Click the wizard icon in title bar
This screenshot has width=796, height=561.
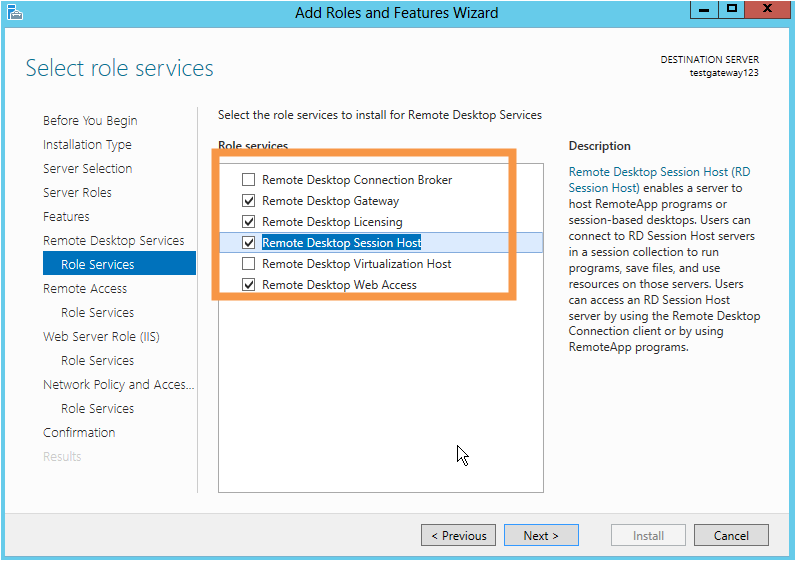point(15,12)
